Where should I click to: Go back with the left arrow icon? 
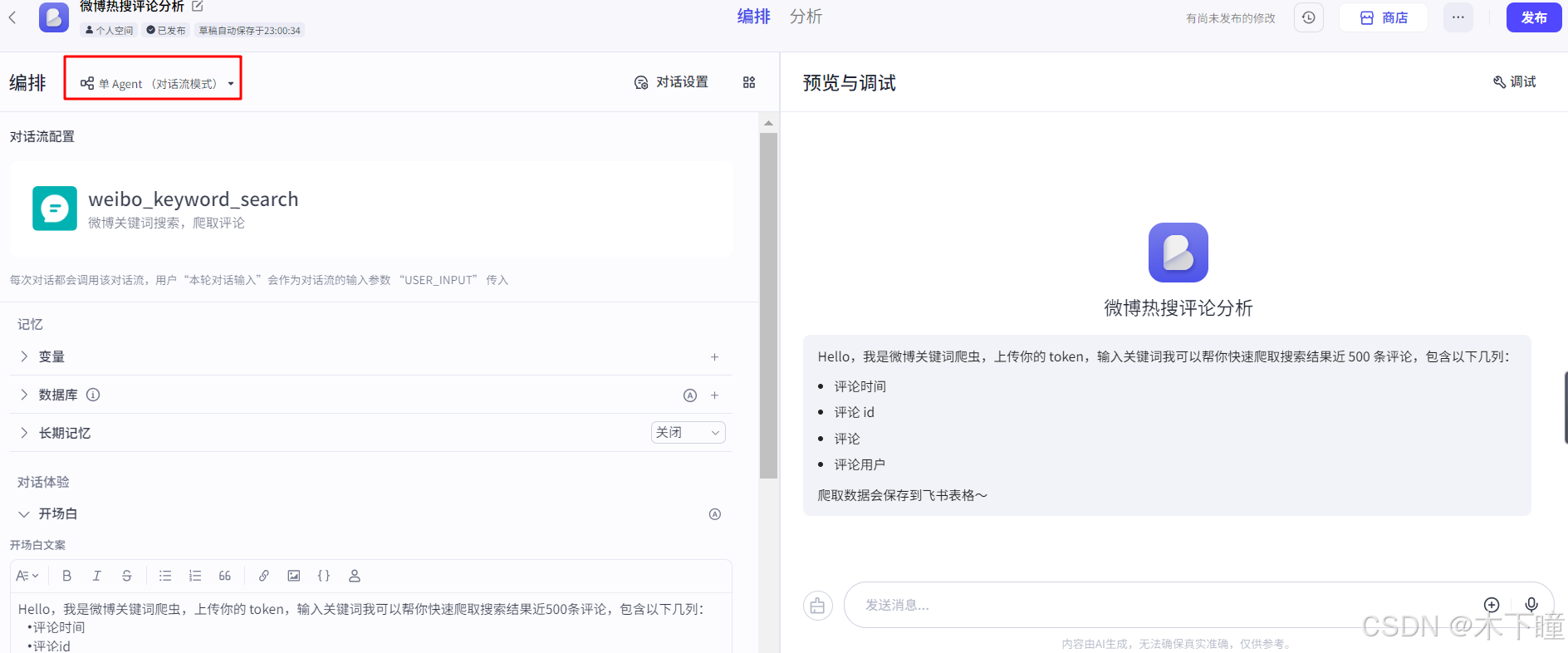(x=12, y=17)
